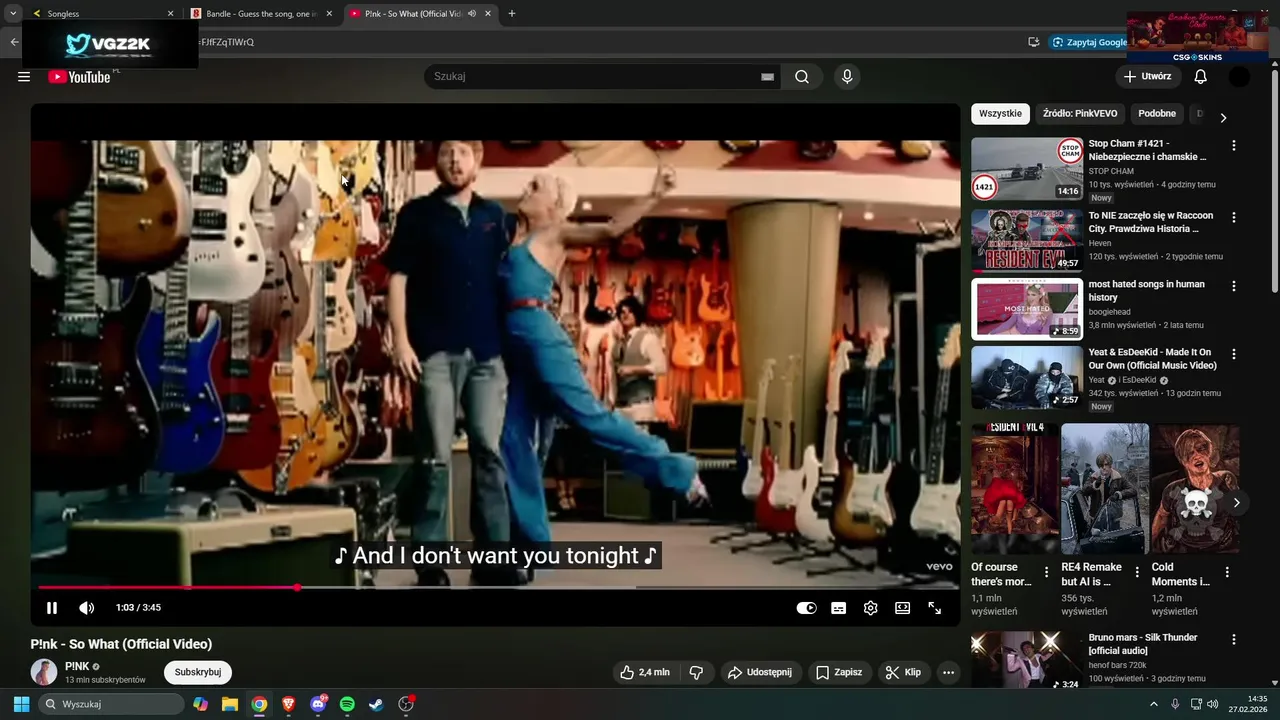The image size is (1280, 720).
Task: Like the video with 2,4 mln likes
Action: (x=644, y=672)
